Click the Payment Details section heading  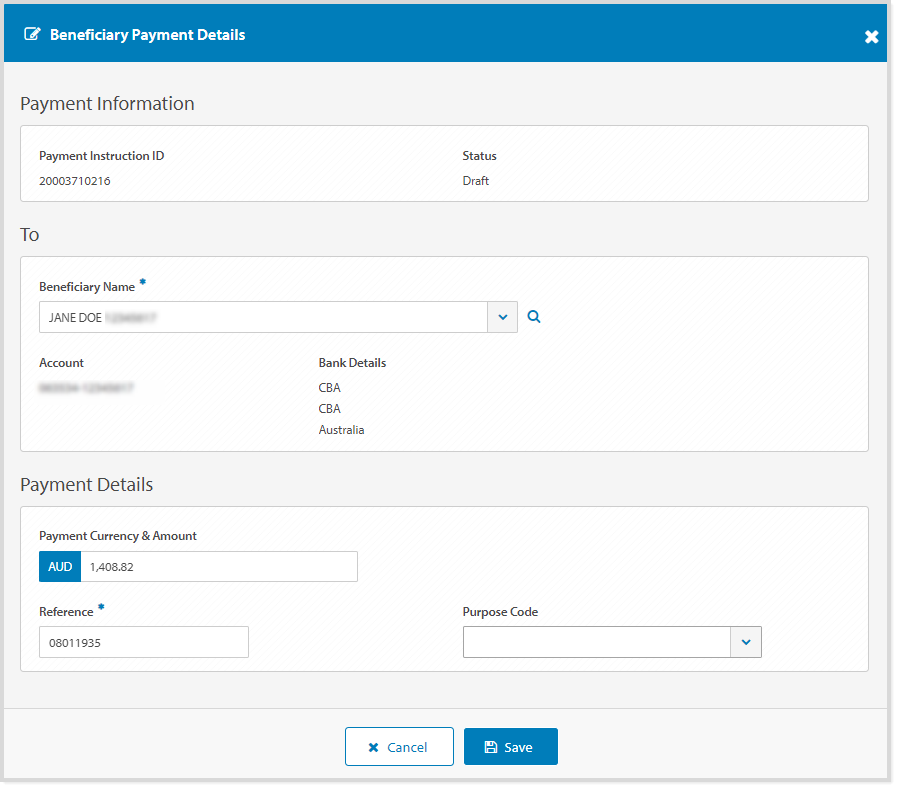tap(87, 484)
